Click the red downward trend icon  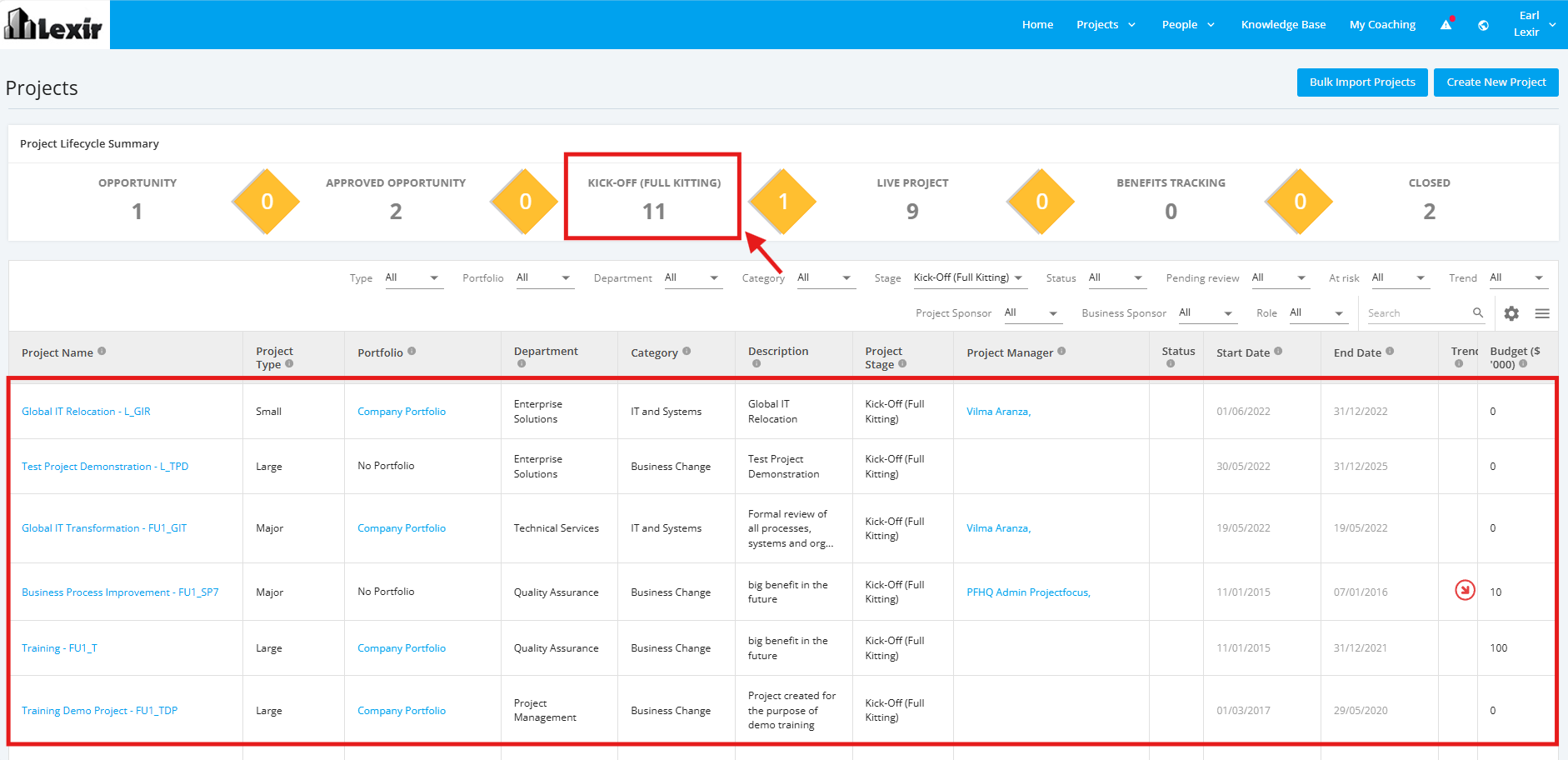click(x=1465, y=590)
